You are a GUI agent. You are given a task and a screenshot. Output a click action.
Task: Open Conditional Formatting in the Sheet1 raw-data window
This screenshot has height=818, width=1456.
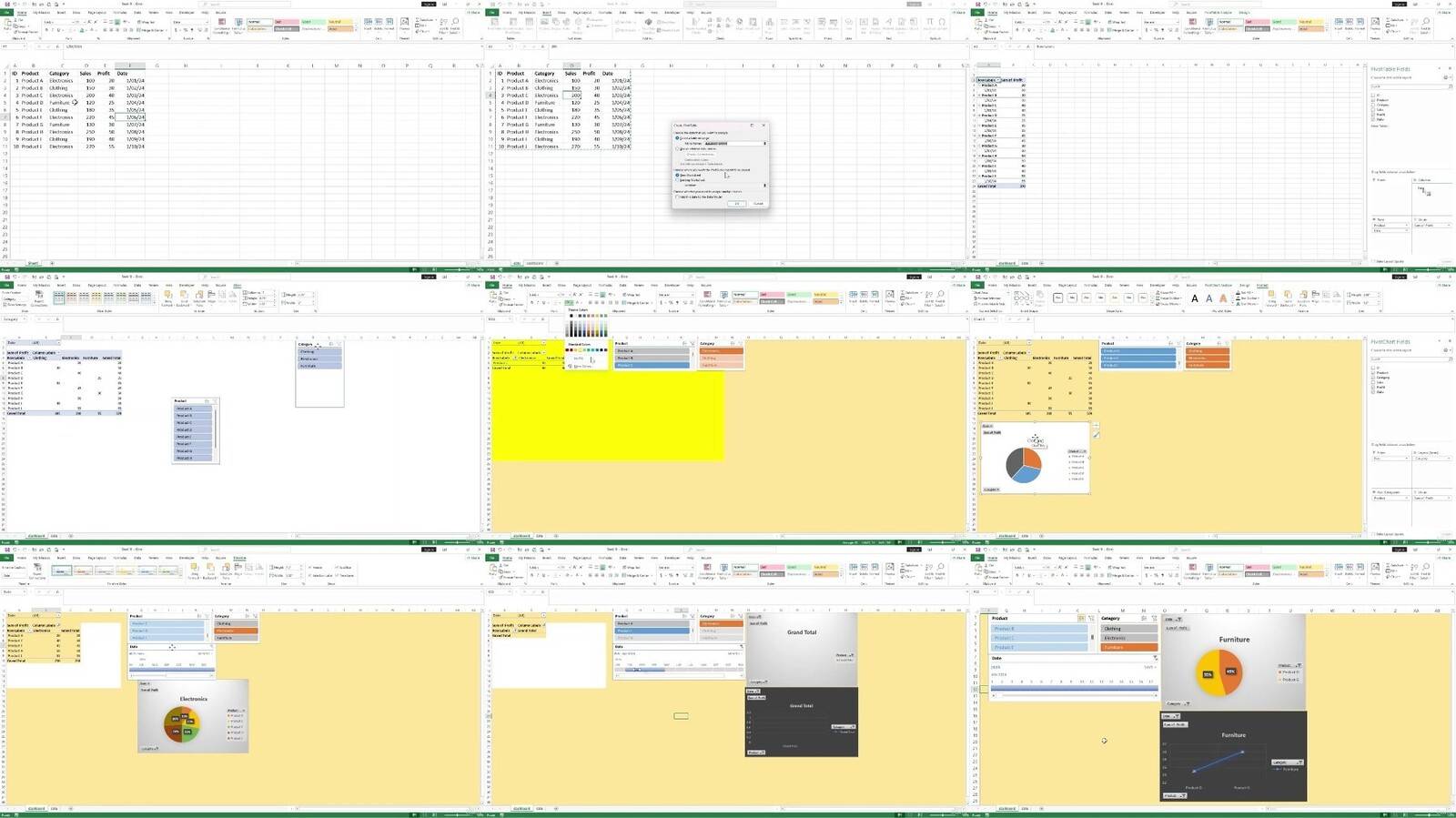(221, 25)
